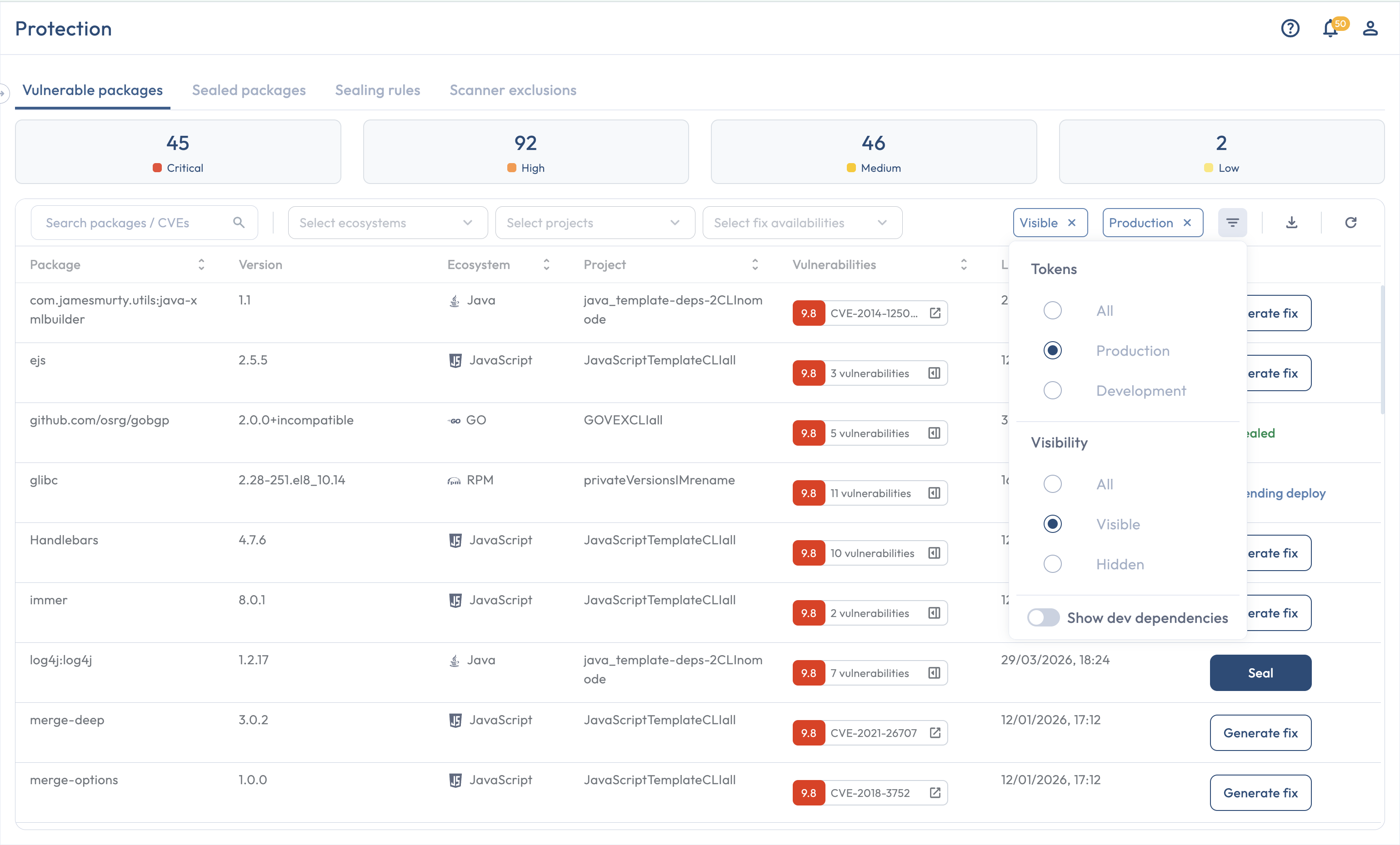Select All under Tokens
The width and height of the screenshot is (1400, 845).
tap(1052, 311)
